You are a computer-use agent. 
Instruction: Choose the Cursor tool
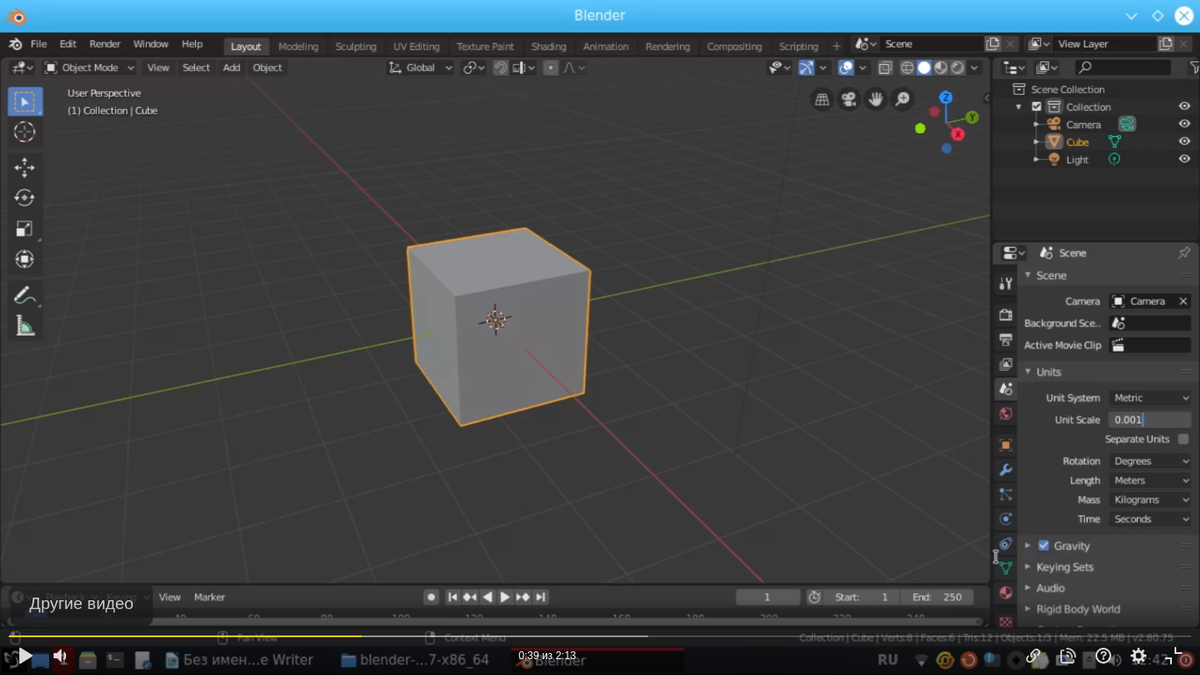[25, 132]
